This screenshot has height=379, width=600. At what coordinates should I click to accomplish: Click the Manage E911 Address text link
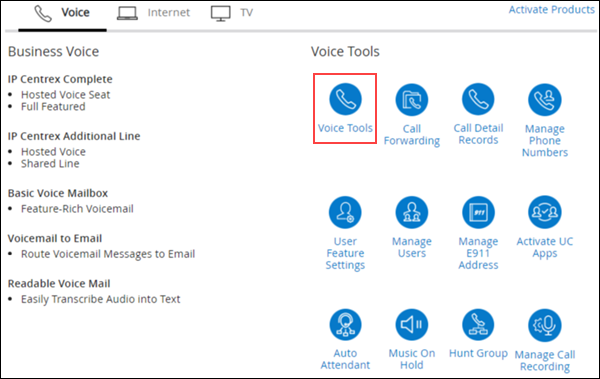(478, 253)
